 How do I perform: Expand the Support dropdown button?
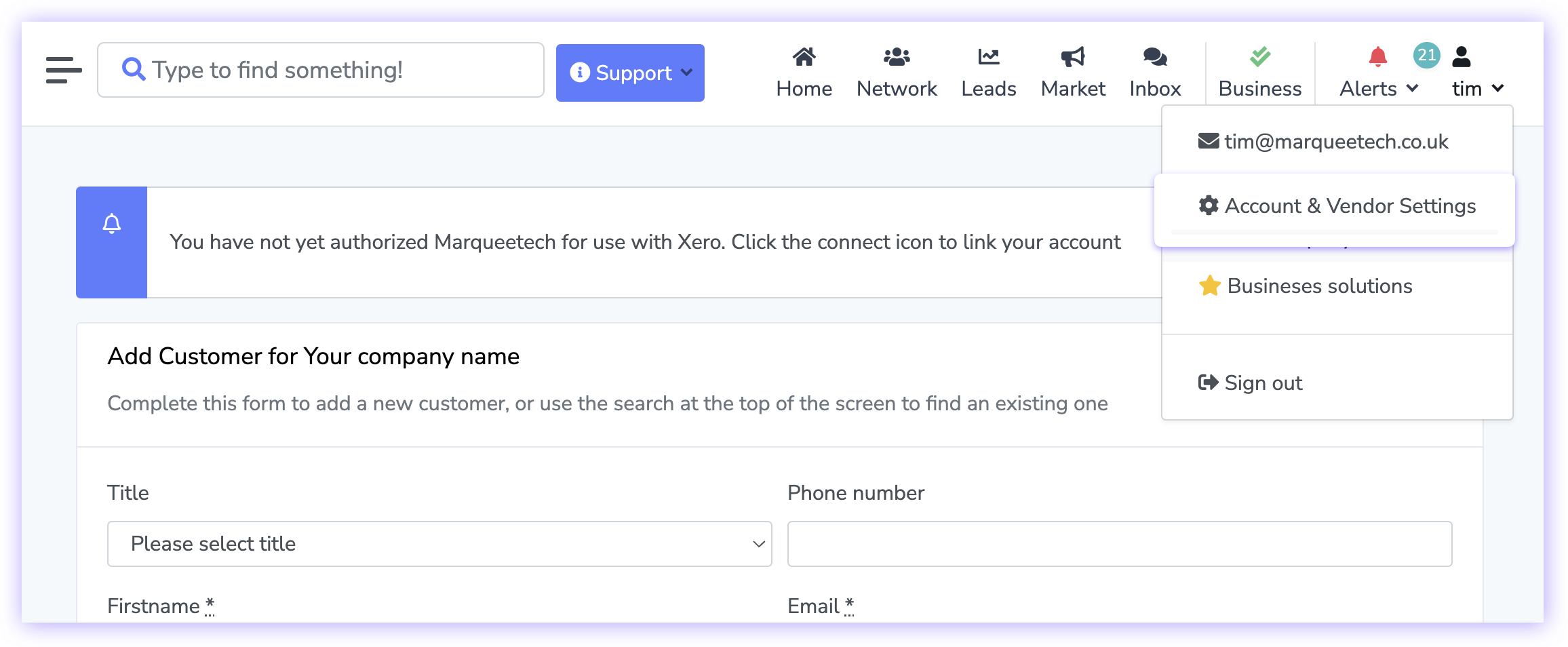[x=630, y=73]
